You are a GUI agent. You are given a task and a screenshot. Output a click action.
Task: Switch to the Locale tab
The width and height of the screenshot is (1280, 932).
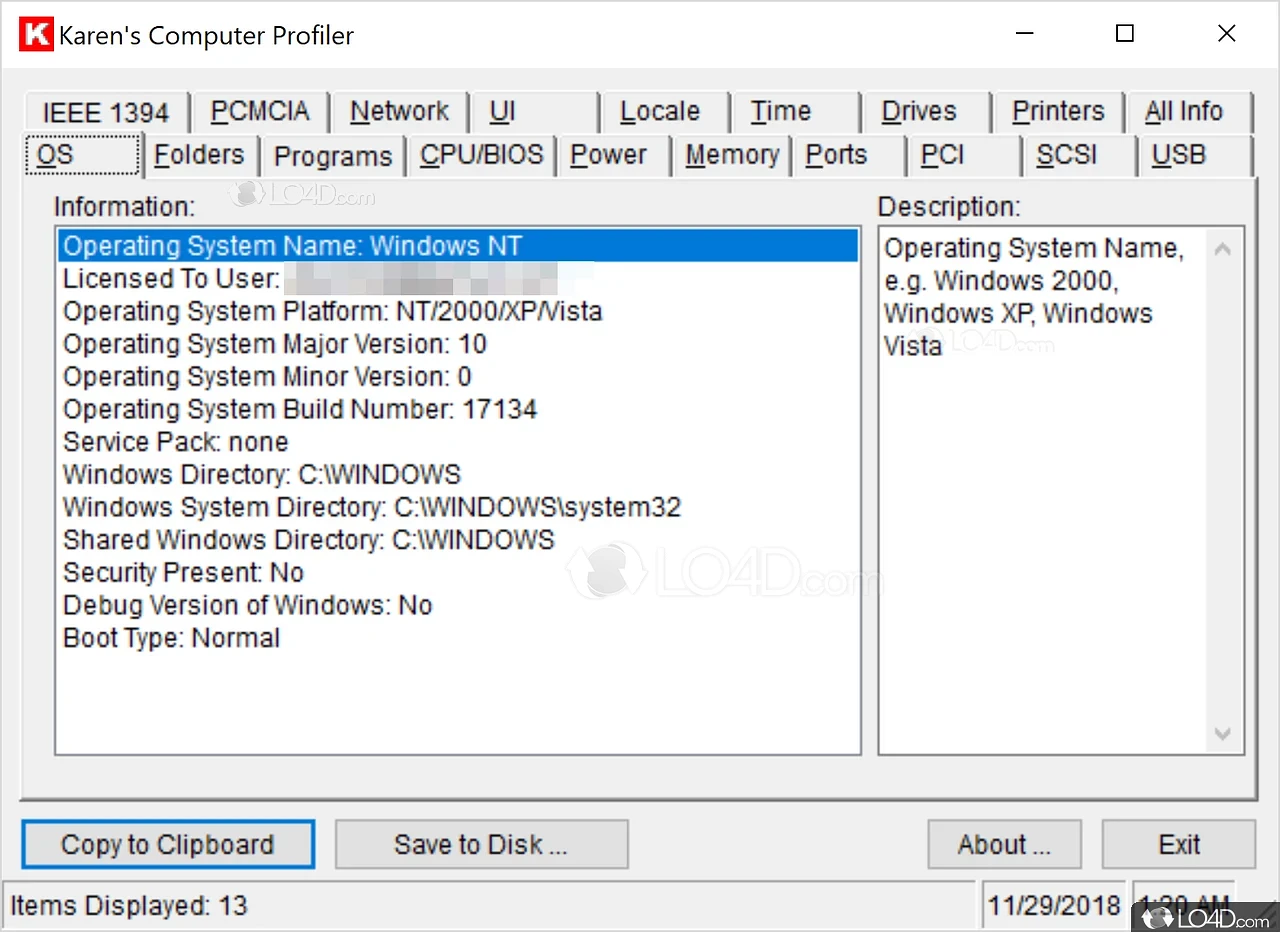[x=664, y=112]
